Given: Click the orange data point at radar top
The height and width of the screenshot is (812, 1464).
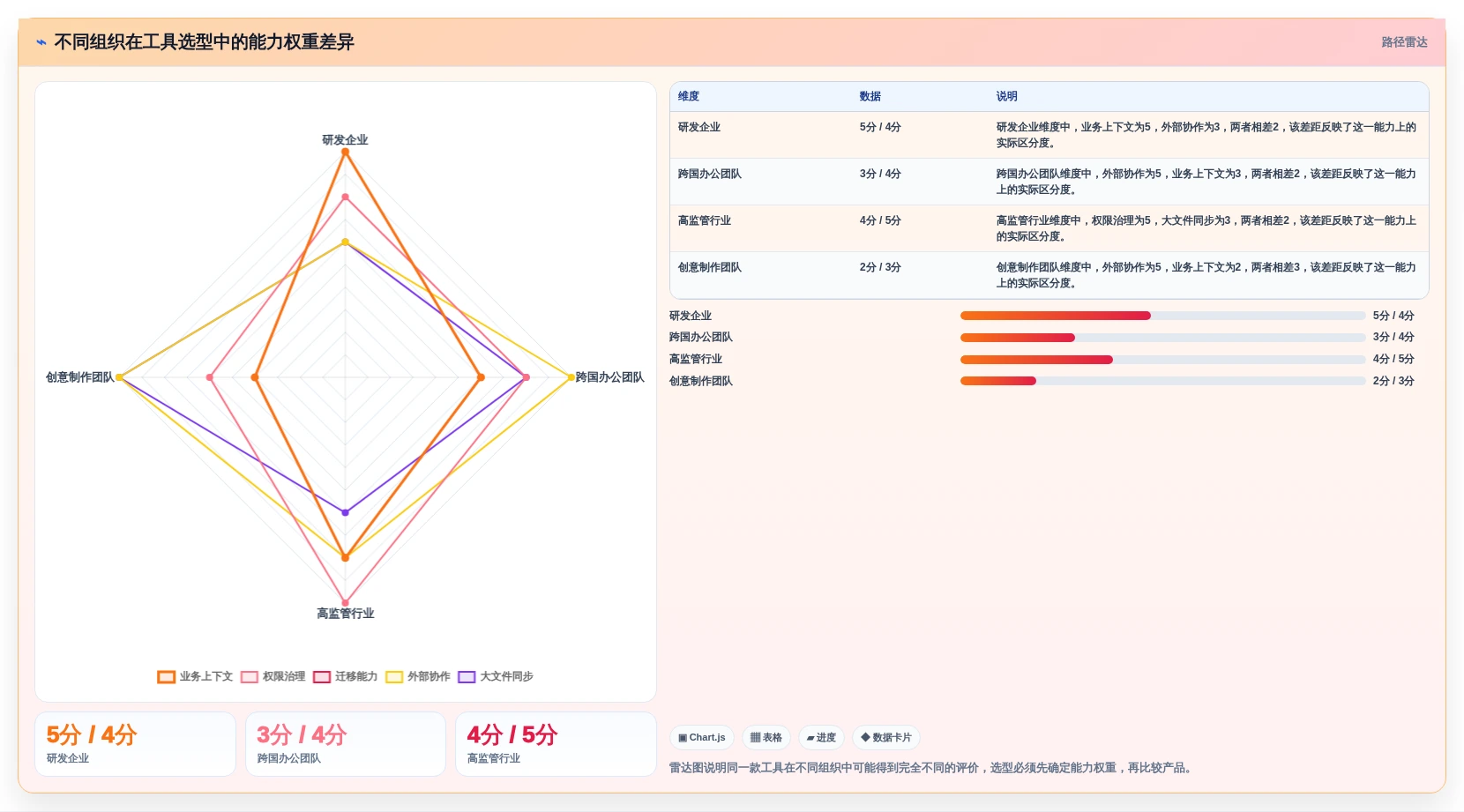Looking at the screenshot, I should 345,152.
